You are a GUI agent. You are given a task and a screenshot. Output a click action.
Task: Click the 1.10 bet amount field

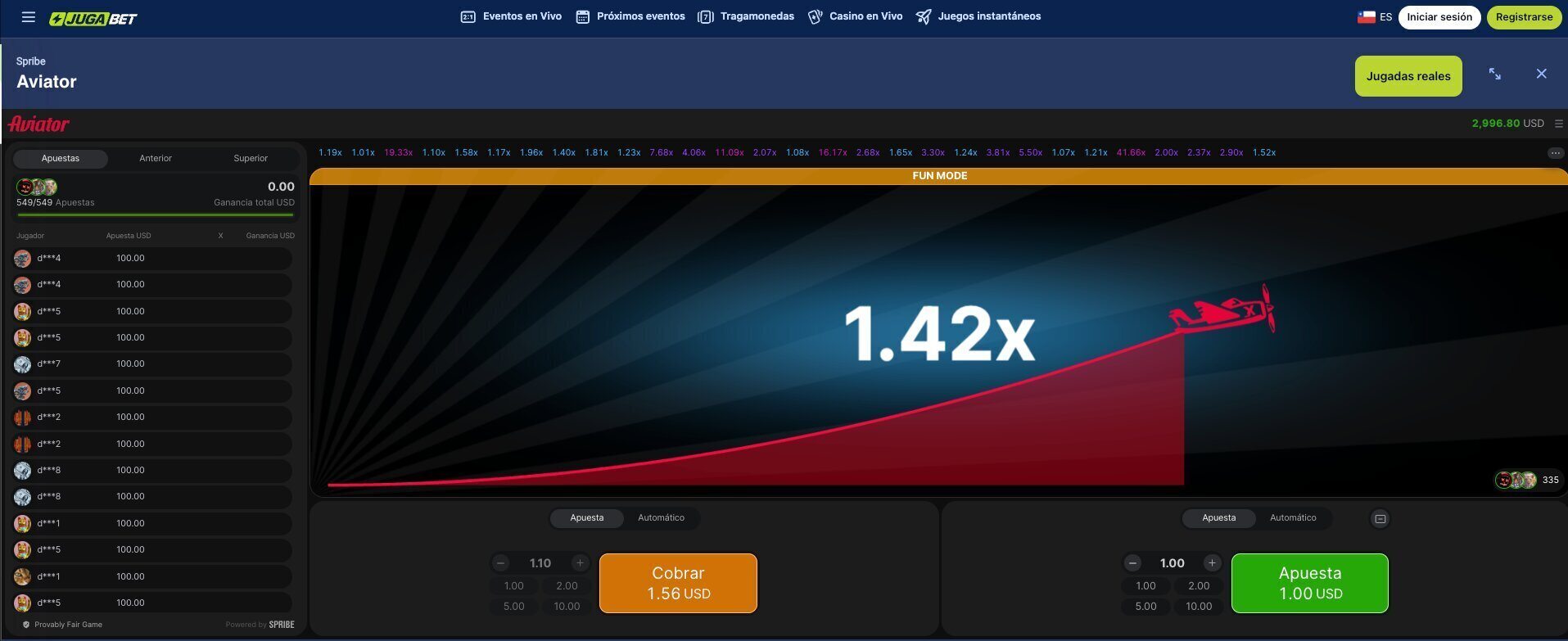[x=540, y=563]
